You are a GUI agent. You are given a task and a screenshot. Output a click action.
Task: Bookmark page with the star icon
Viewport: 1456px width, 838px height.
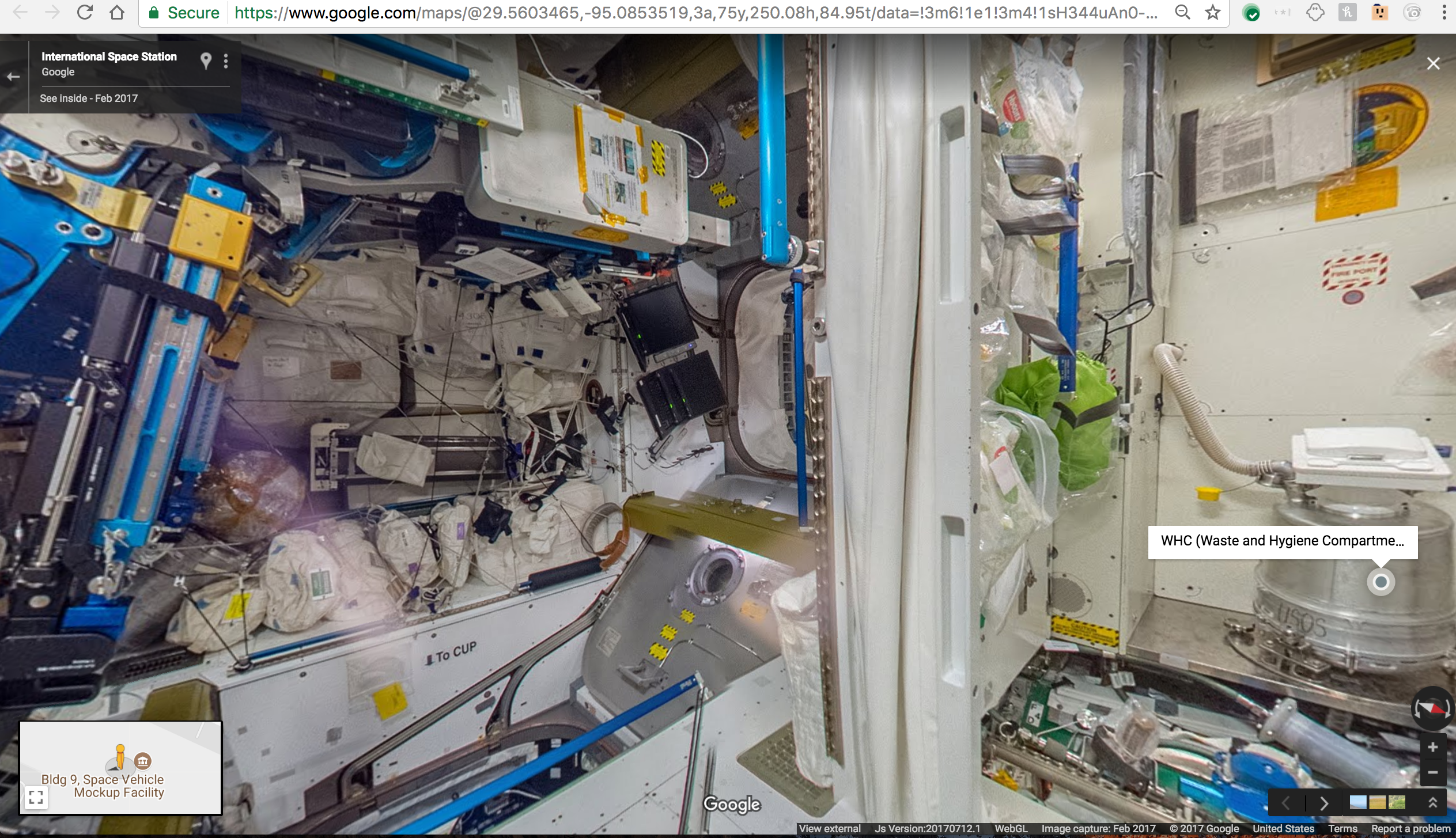click(1213, 13)
